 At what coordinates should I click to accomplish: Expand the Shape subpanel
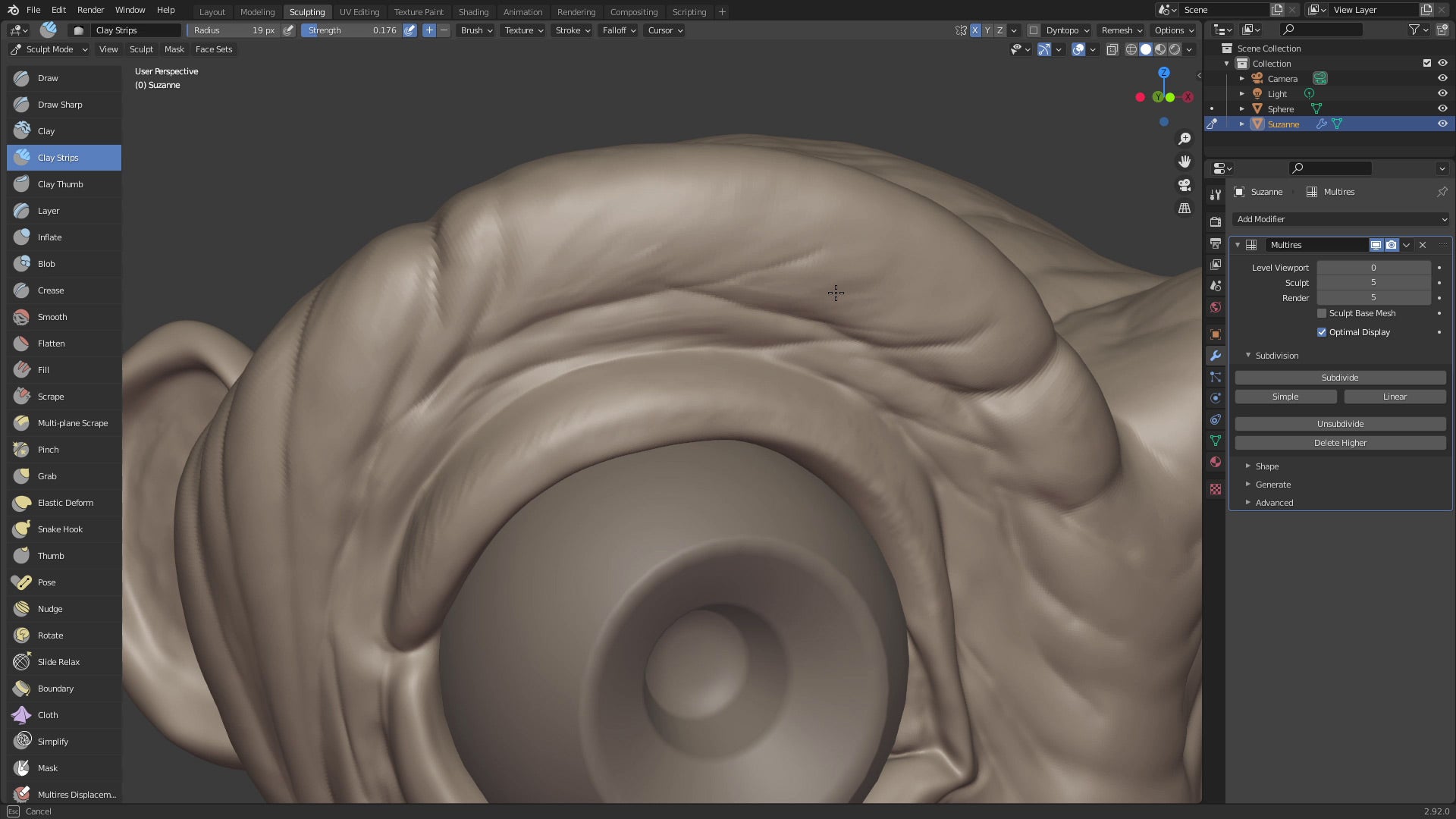1266,466
